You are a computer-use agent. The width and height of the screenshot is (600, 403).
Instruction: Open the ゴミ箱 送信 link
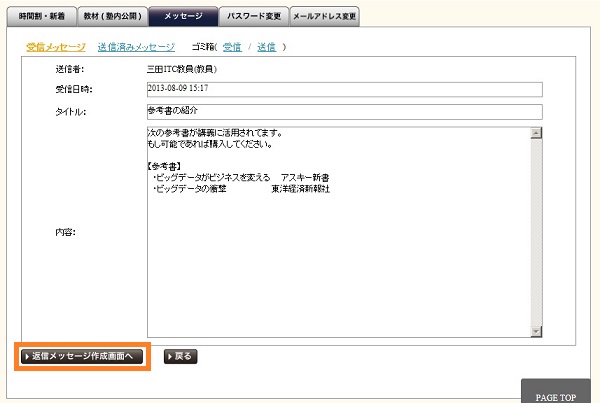tap(266, 47)
